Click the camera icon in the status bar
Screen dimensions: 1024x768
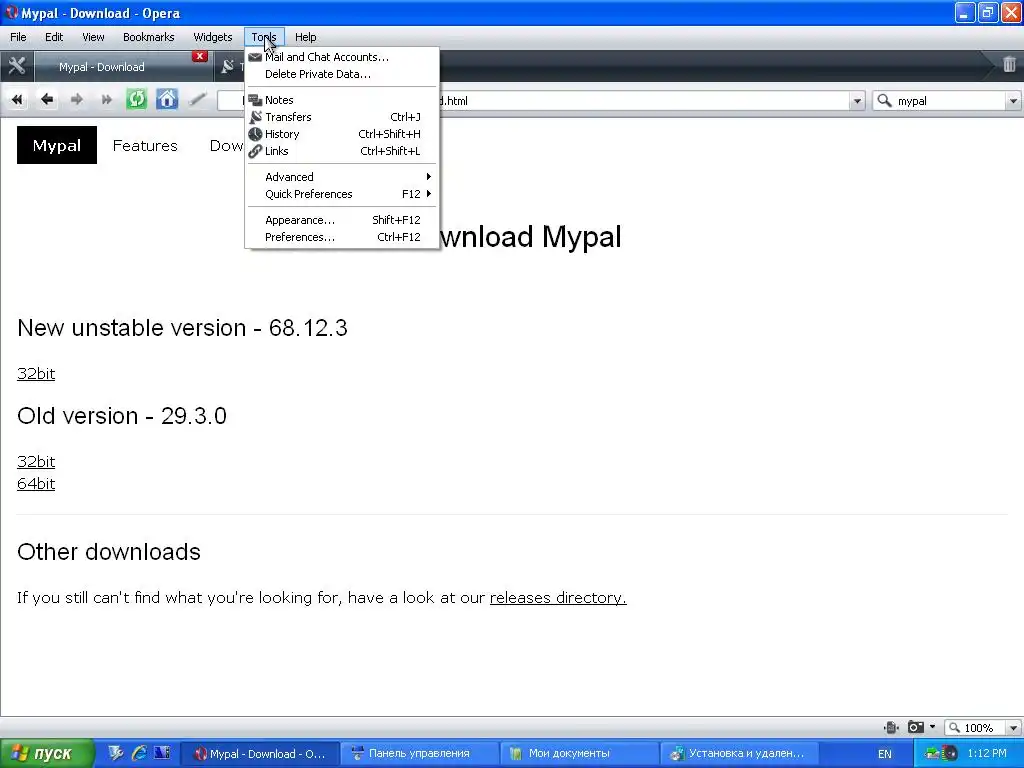pos(916,727)
